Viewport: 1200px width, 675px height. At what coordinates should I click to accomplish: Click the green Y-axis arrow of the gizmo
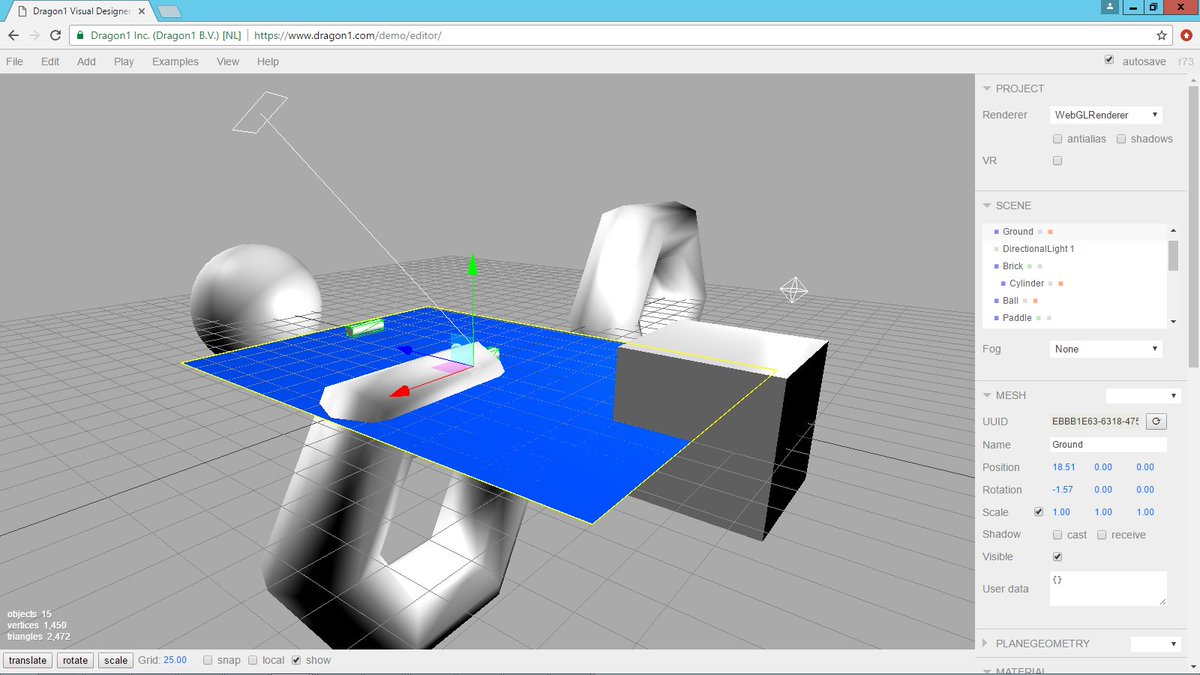(473, 265)
